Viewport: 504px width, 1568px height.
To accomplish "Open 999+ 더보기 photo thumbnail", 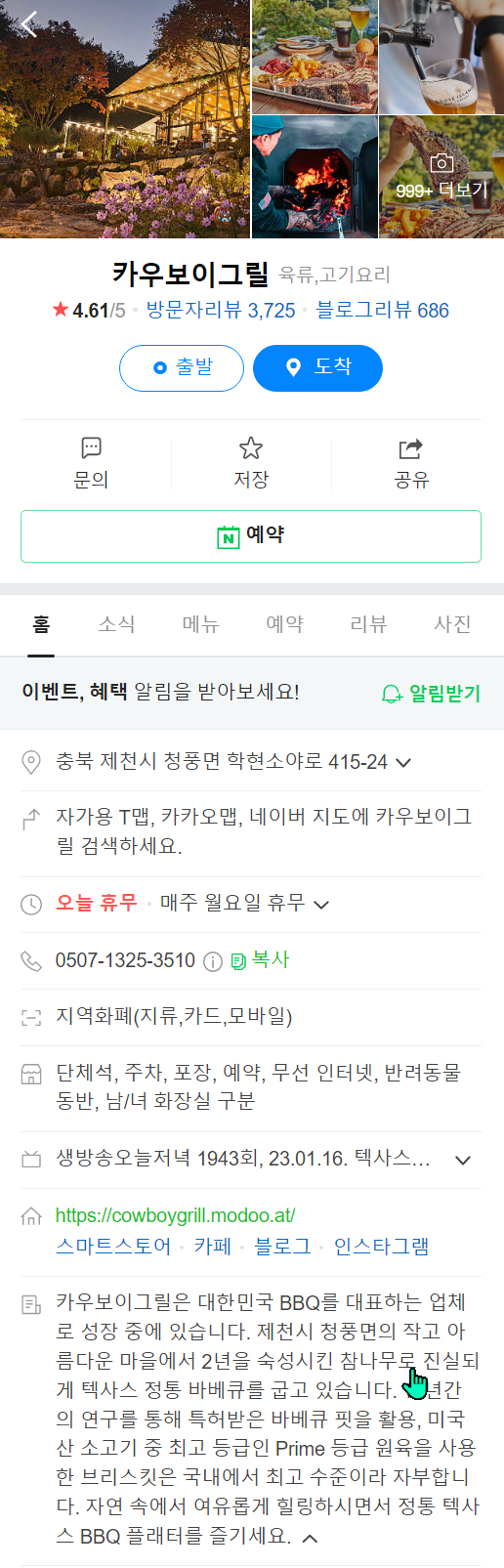I will pyautogui.click(x=441, y=177).
